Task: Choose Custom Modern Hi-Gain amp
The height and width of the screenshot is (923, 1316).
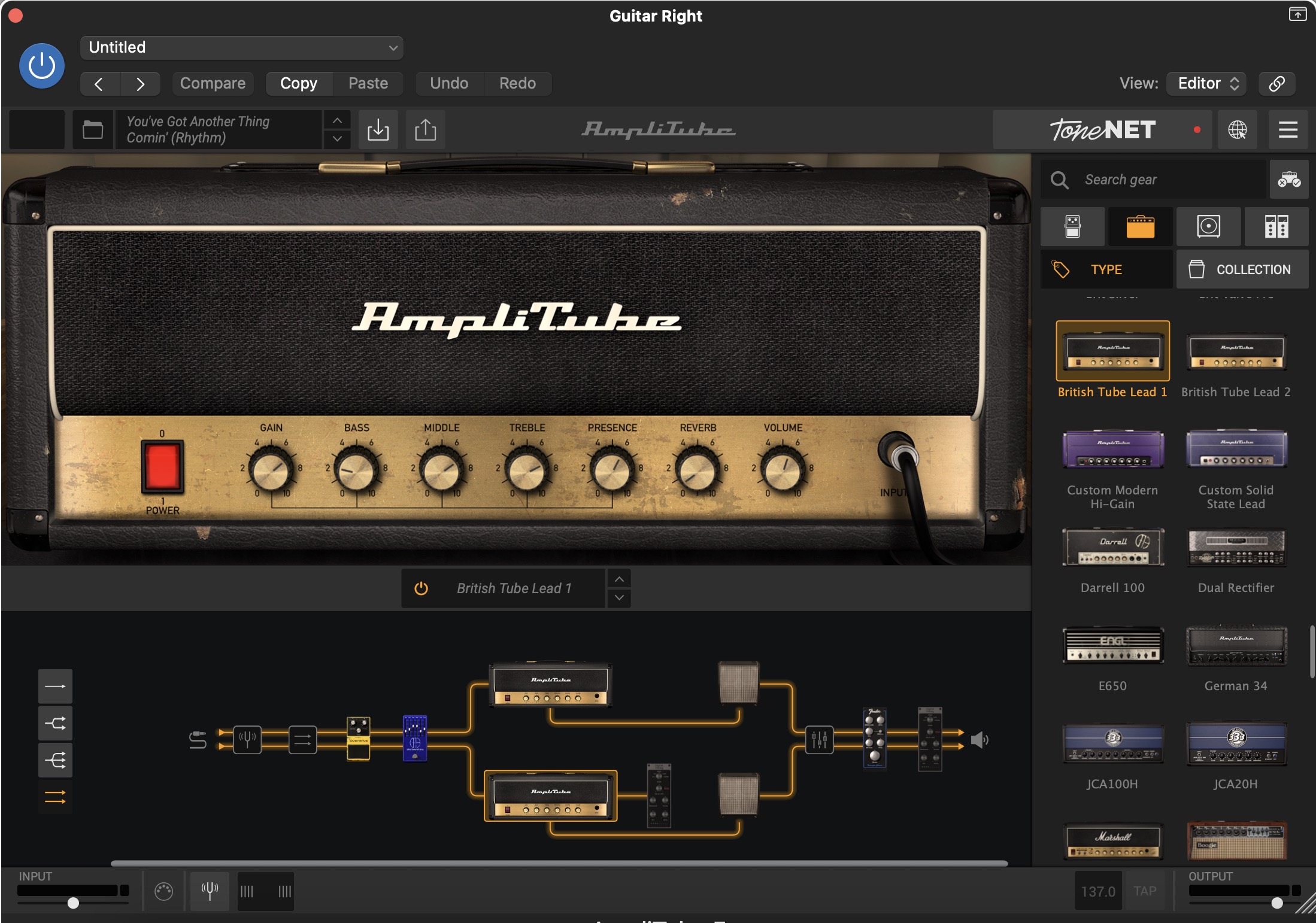Action: tap(1113, 449)
